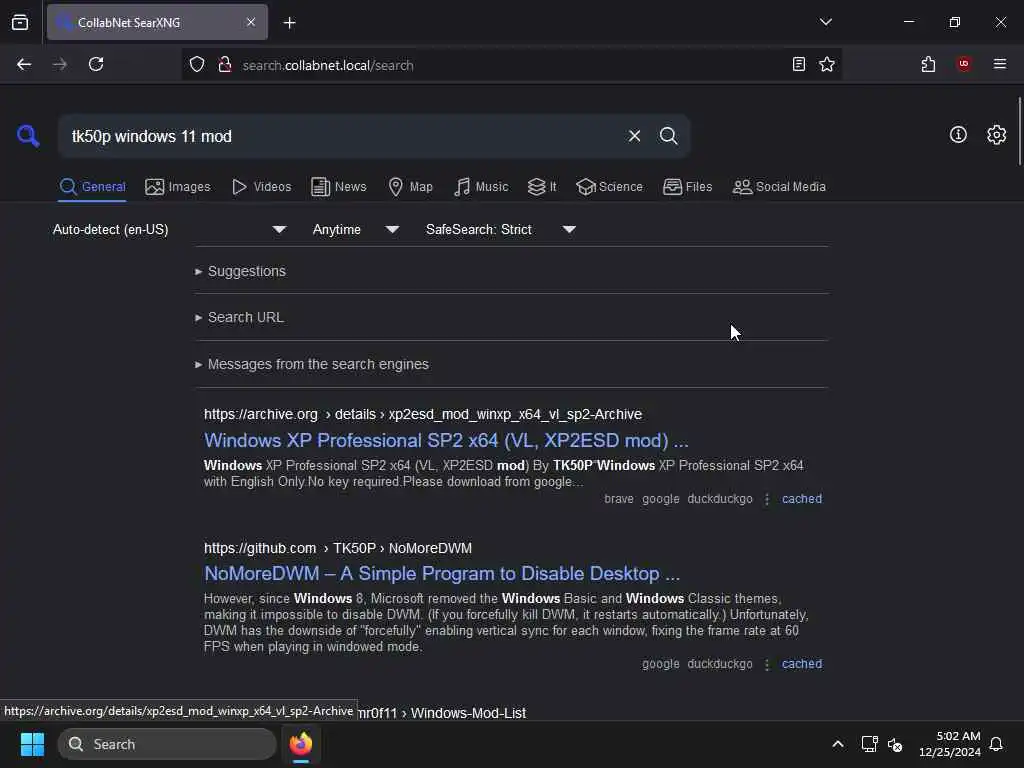1024x768 pixels.
Task: Open the About info icon
Action: click(x=958, y=135)
